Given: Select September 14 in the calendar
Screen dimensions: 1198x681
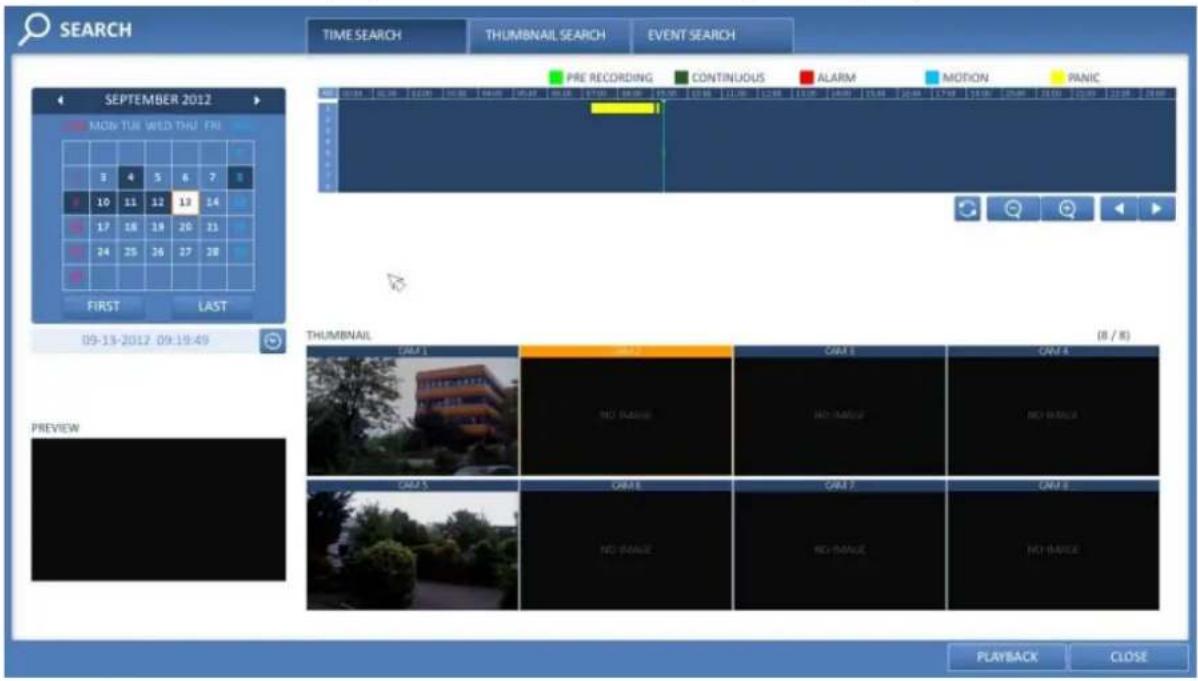Looking at the screenshot, I should (212, 203).
